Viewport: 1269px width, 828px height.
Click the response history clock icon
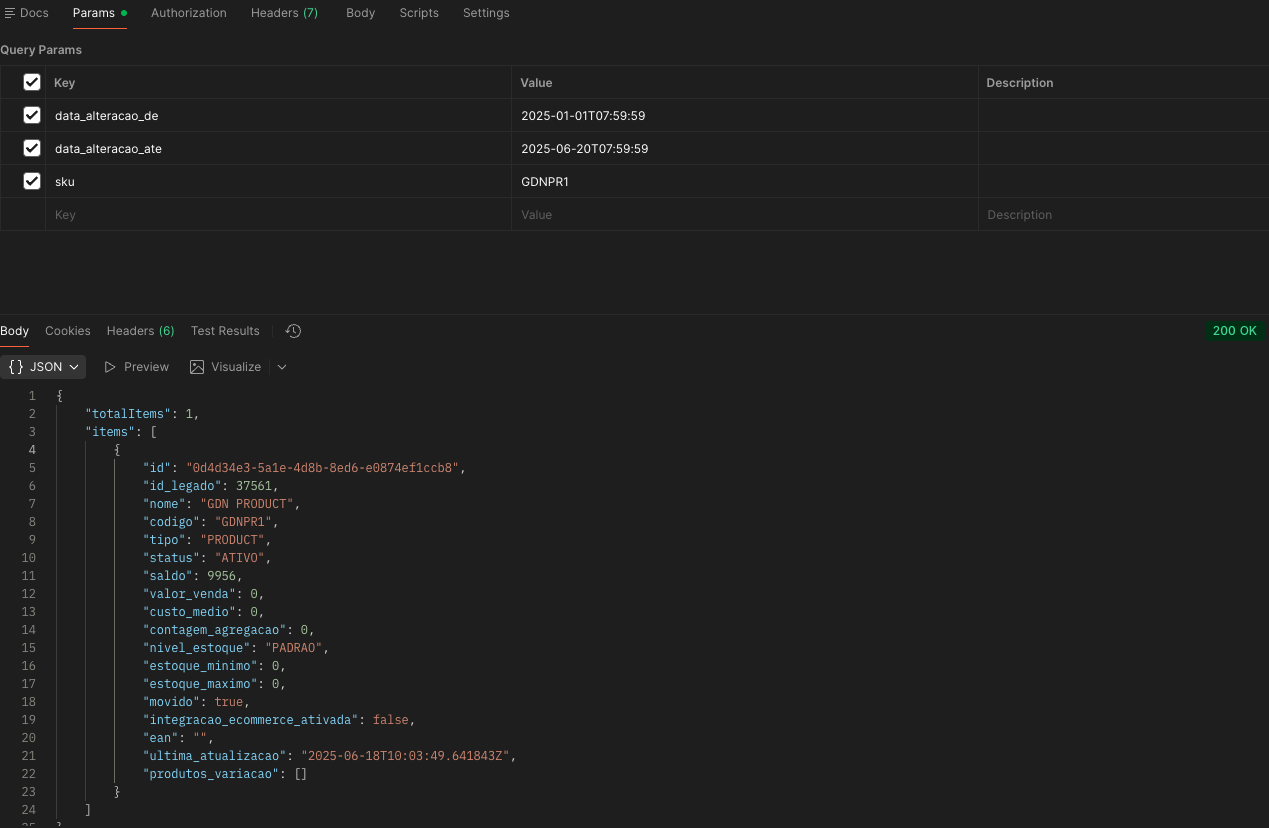[293, 331]
